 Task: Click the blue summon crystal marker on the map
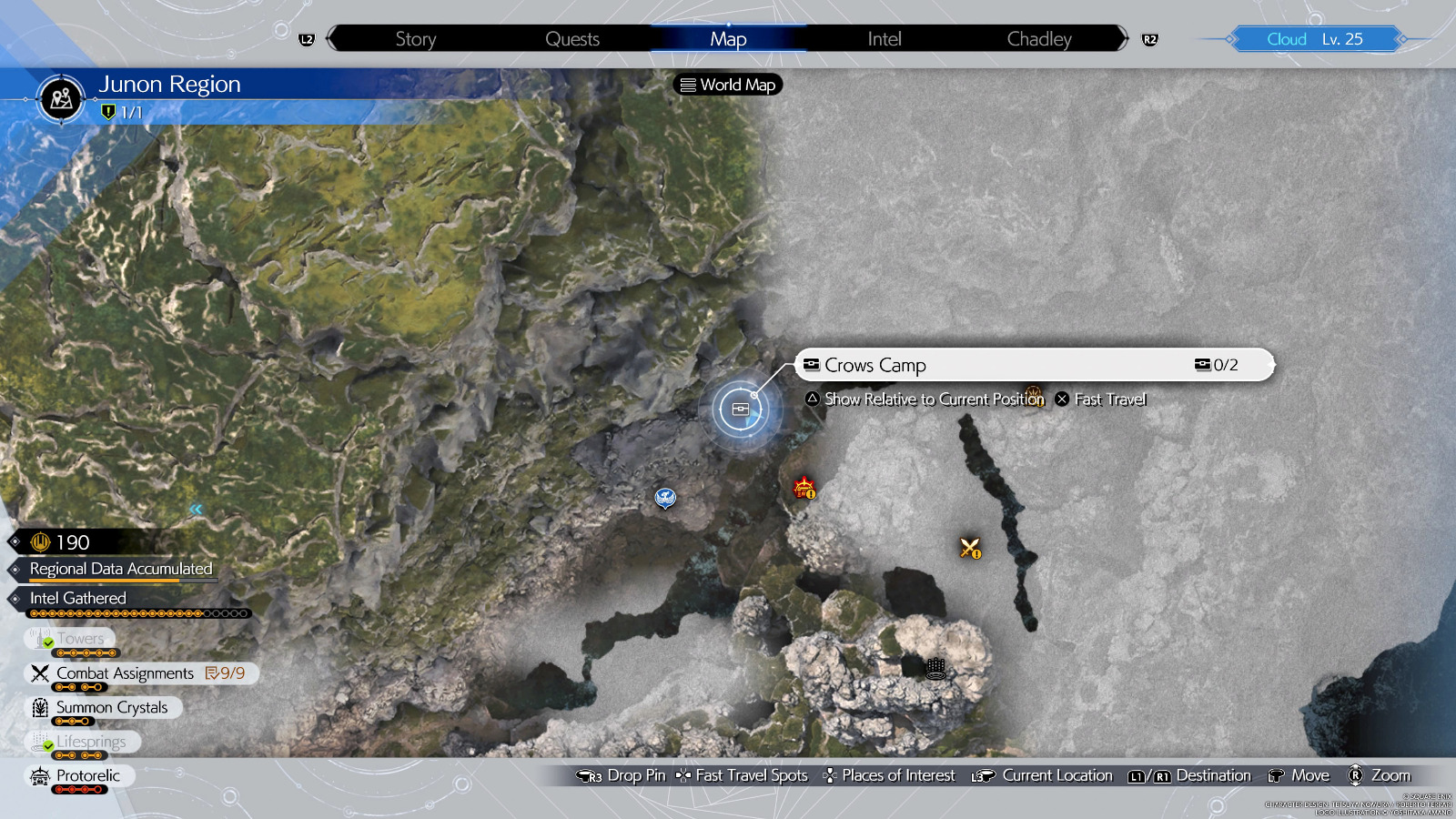665,499
